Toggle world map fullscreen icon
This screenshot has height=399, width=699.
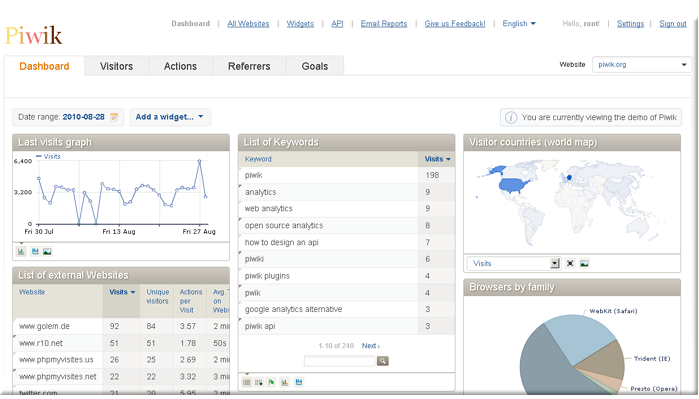pos(570,263)
